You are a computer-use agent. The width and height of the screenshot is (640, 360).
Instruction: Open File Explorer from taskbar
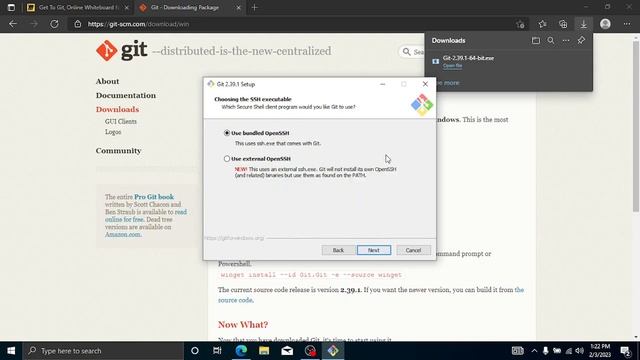tap(264, 351)
